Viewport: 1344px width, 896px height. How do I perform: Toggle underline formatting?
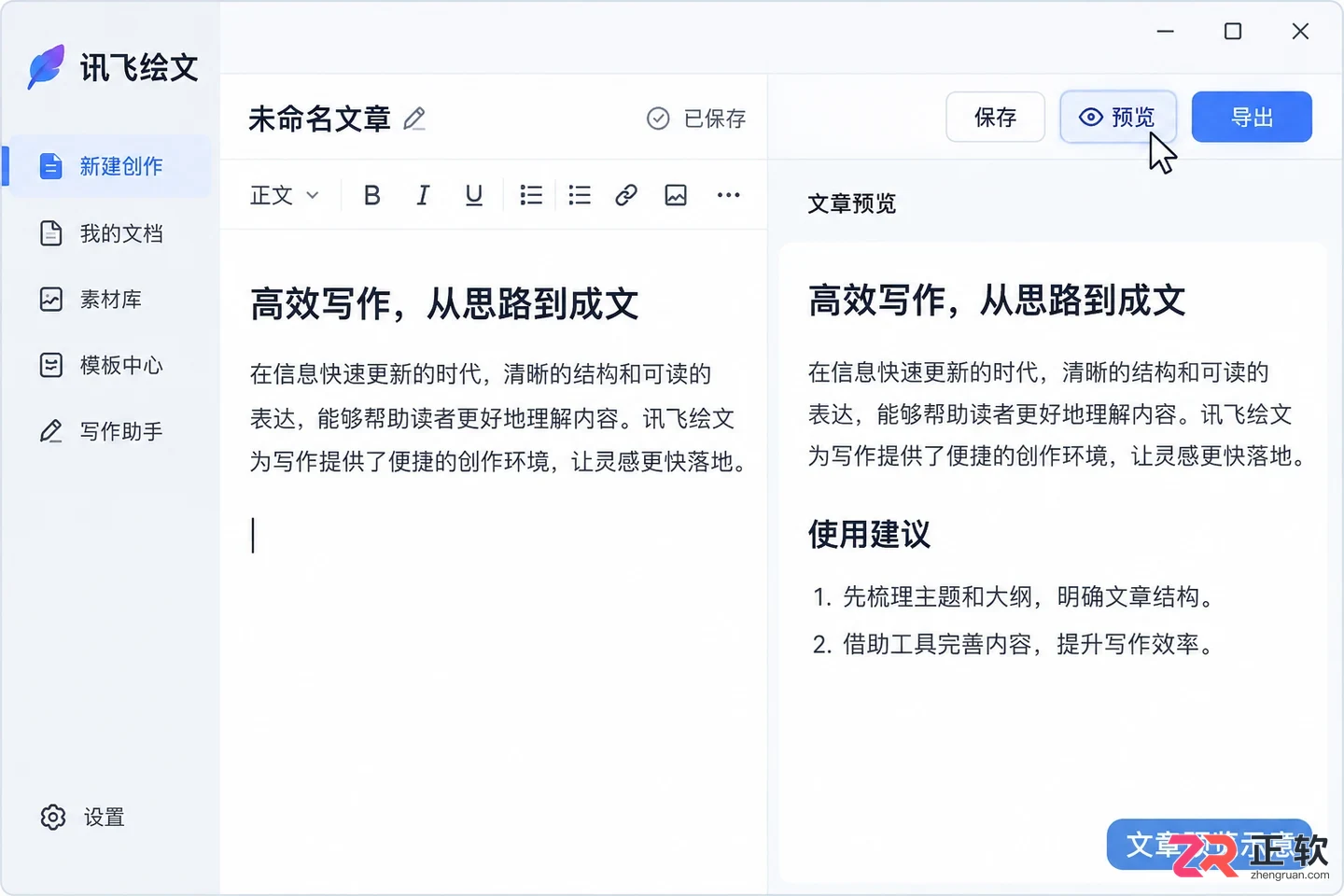click(x=474, y=195)
